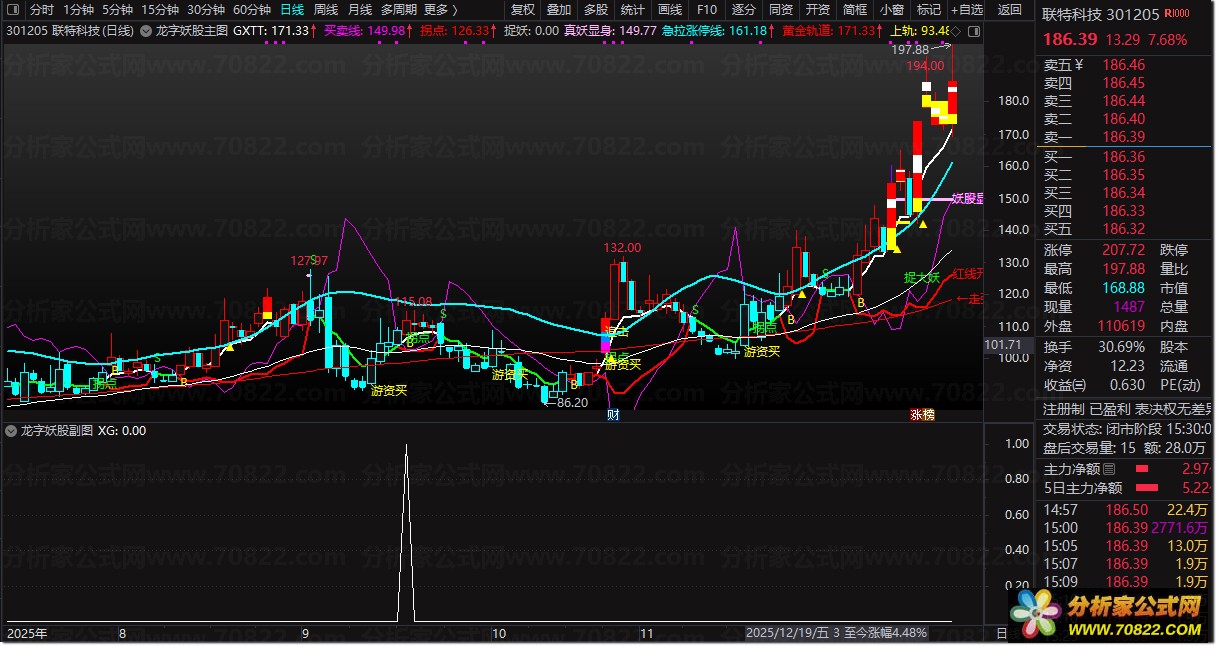Click the 卖五 price 186.46
Viewport: 1218px width, 646px height.
coord(1124,65)
